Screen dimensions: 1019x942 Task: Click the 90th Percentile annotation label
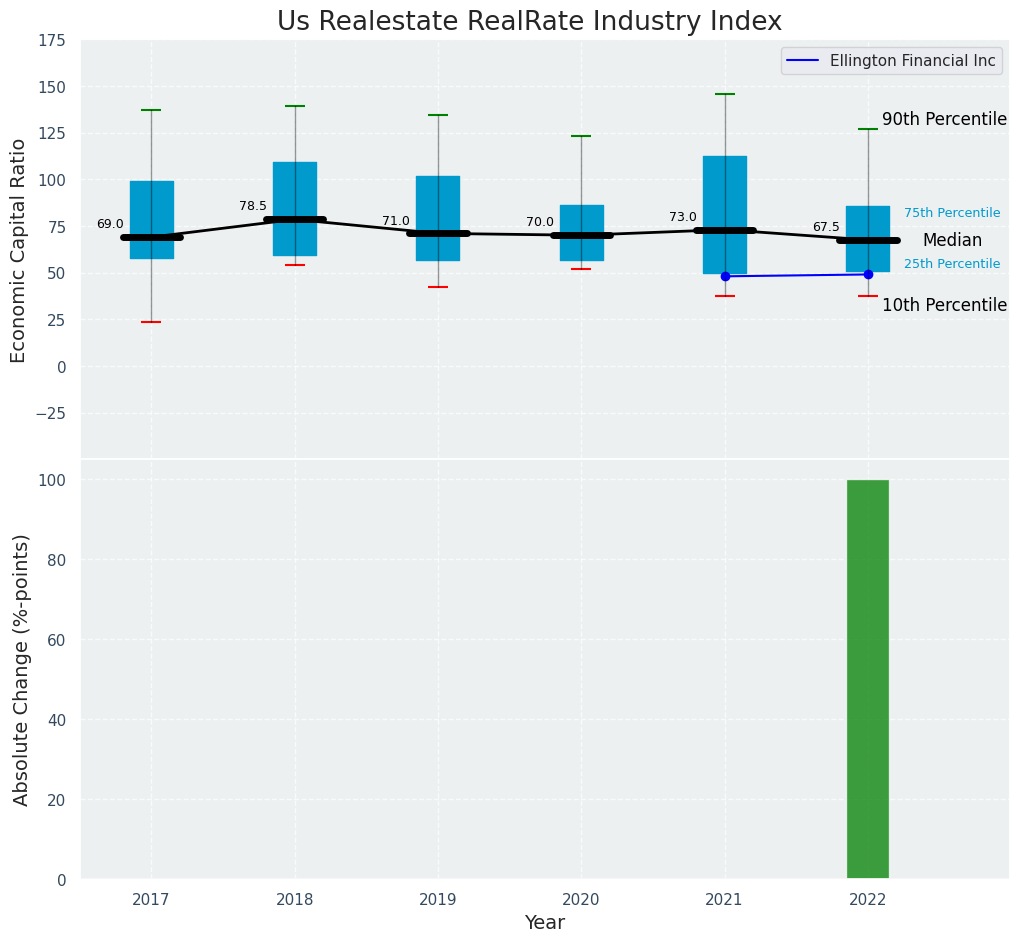[943, 119]
